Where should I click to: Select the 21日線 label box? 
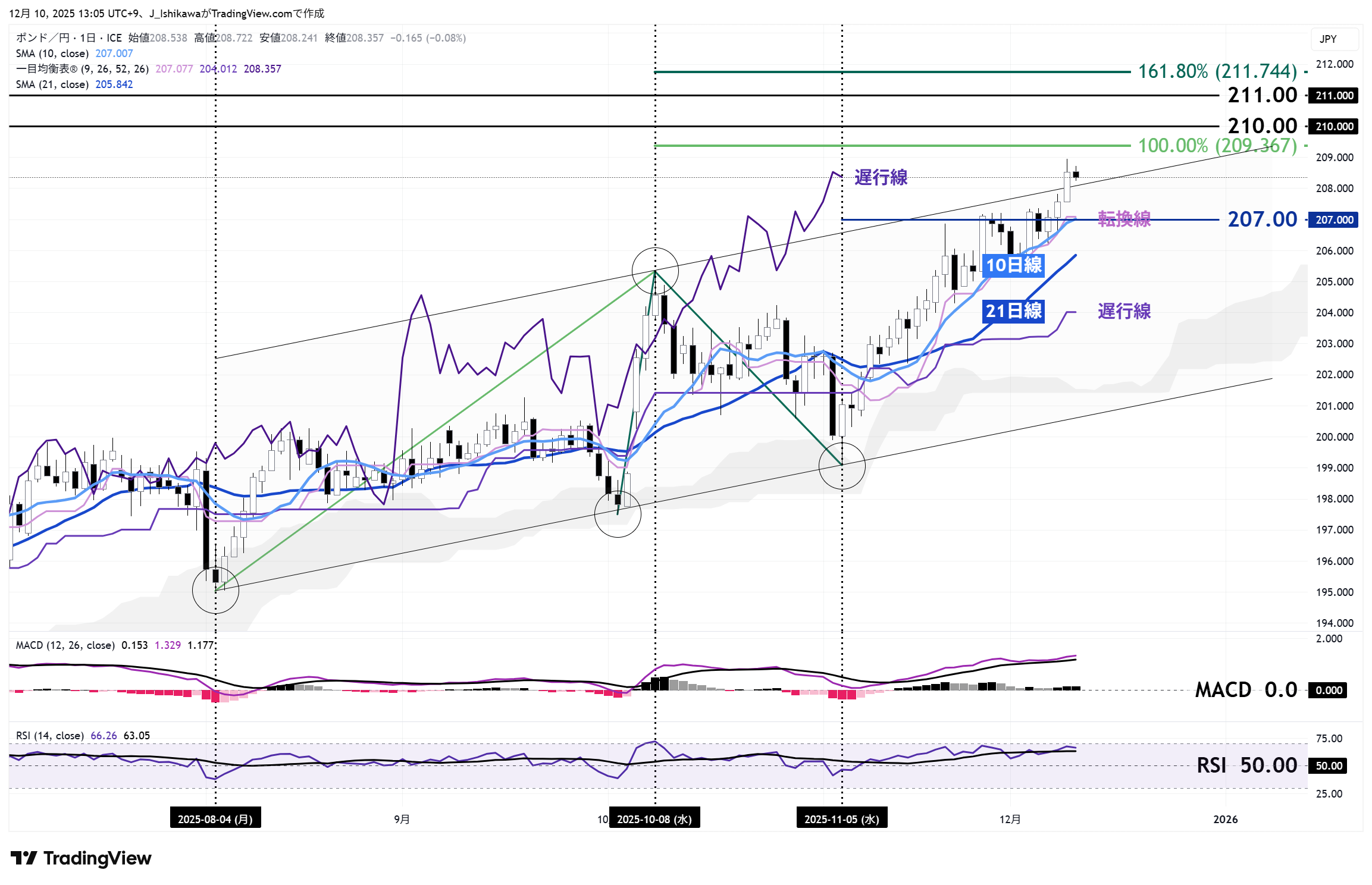coord(1013,311)
